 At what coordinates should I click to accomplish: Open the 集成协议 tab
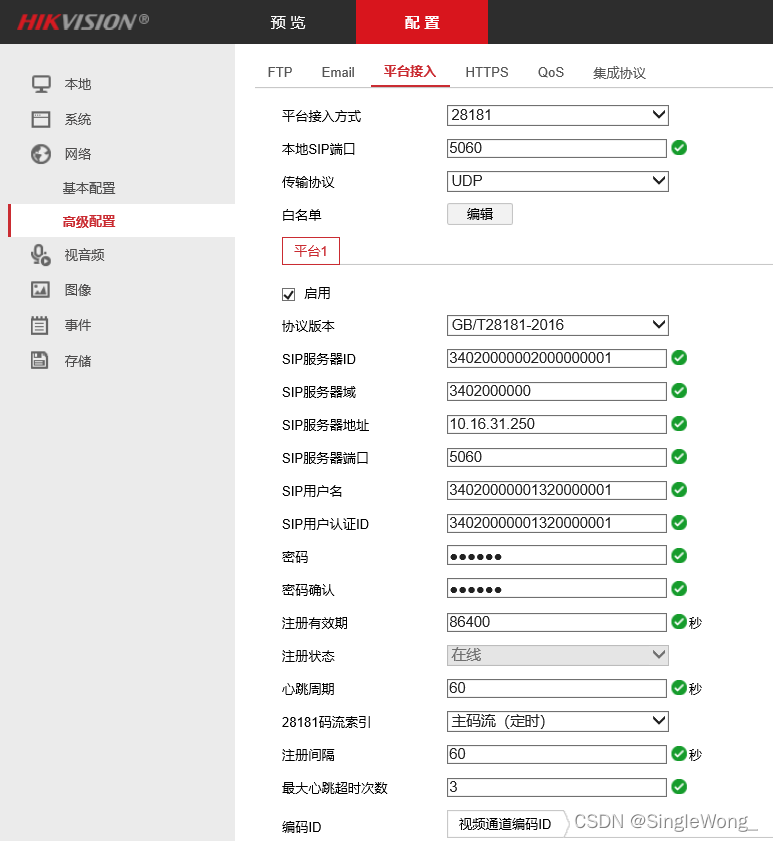pos(619,73)
